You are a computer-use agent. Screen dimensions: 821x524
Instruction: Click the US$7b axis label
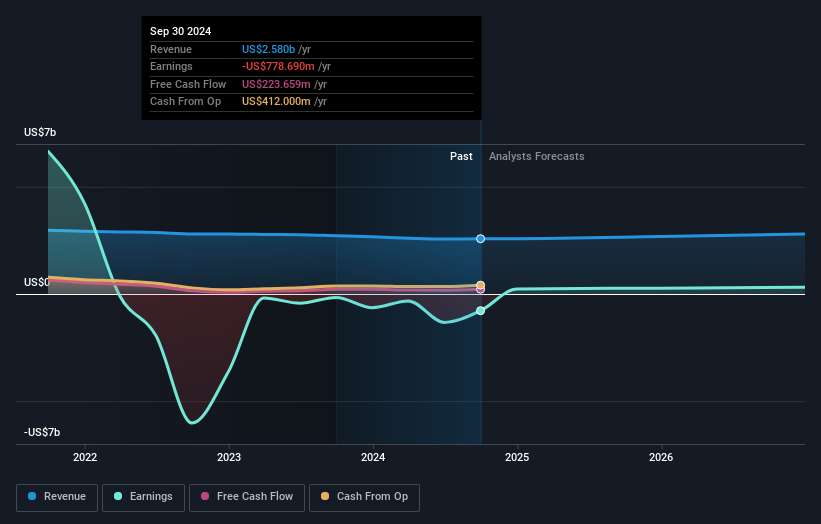(40, 132)
